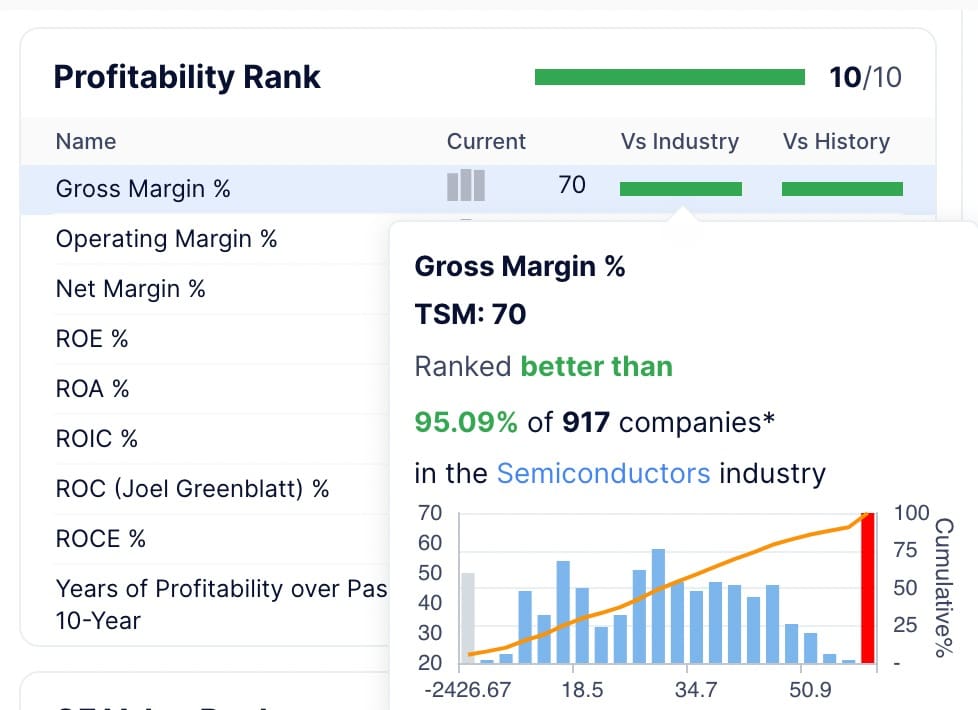Click the ROA % metric name

click(x=92, y=389)
